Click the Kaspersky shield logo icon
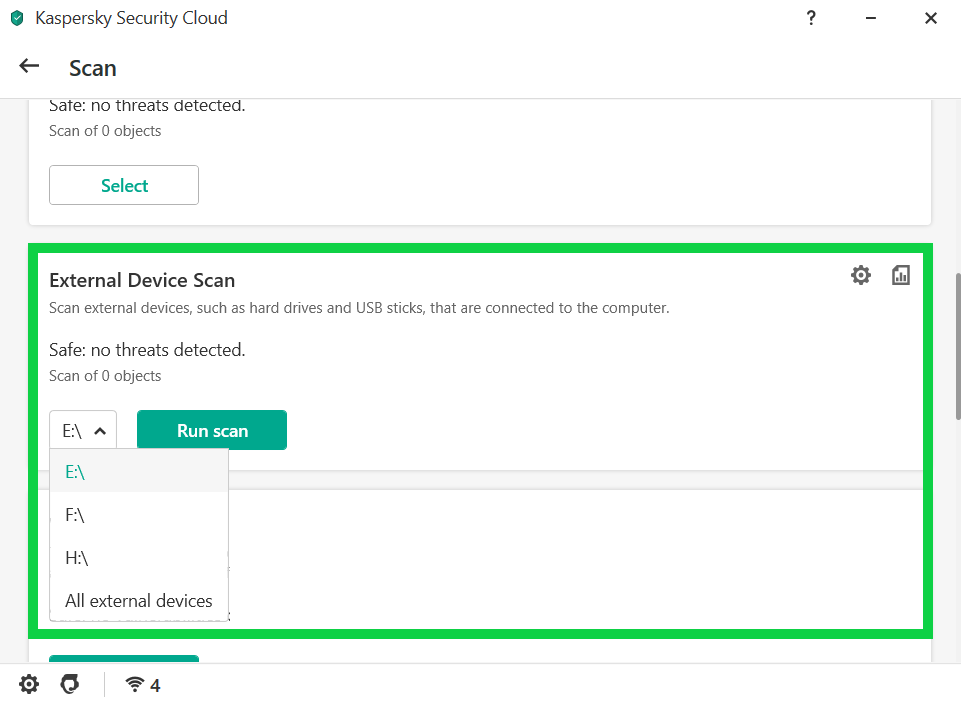Image resolution: width=961 pixels, height=704 pixels. (x=16, y=18)
